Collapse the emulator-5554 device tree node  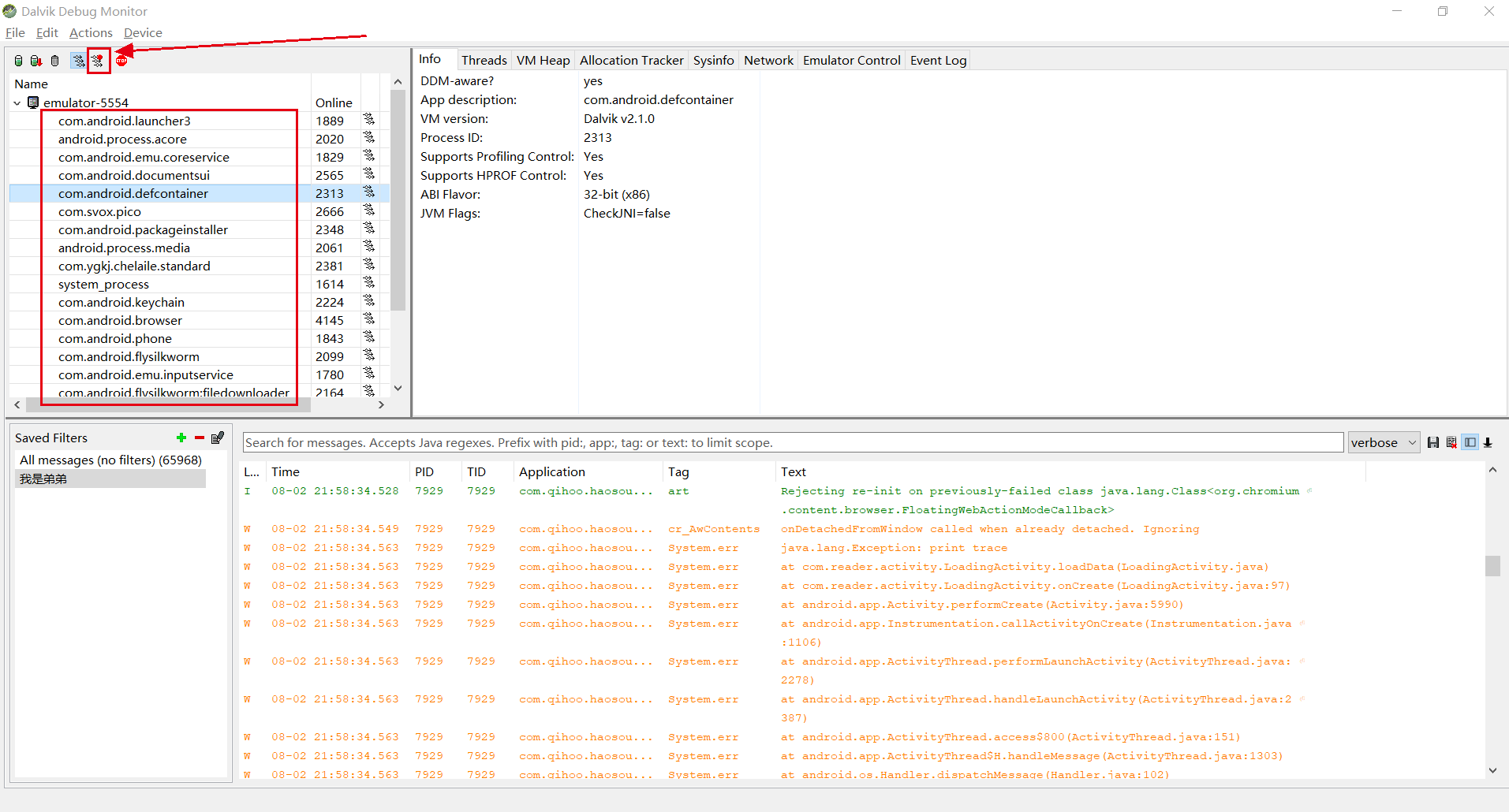coord(17,103)
